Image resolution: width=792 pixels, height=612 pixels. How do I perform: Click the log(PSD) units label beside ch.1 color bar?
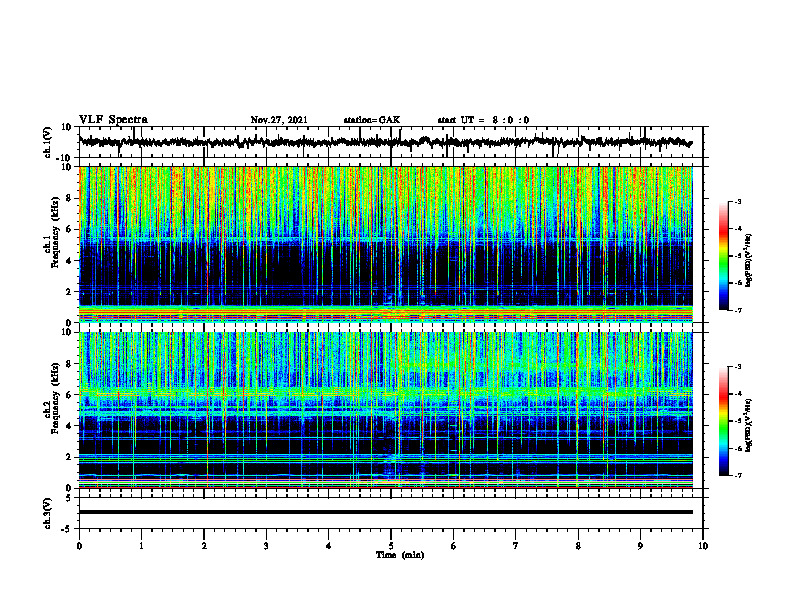point(749,260)
